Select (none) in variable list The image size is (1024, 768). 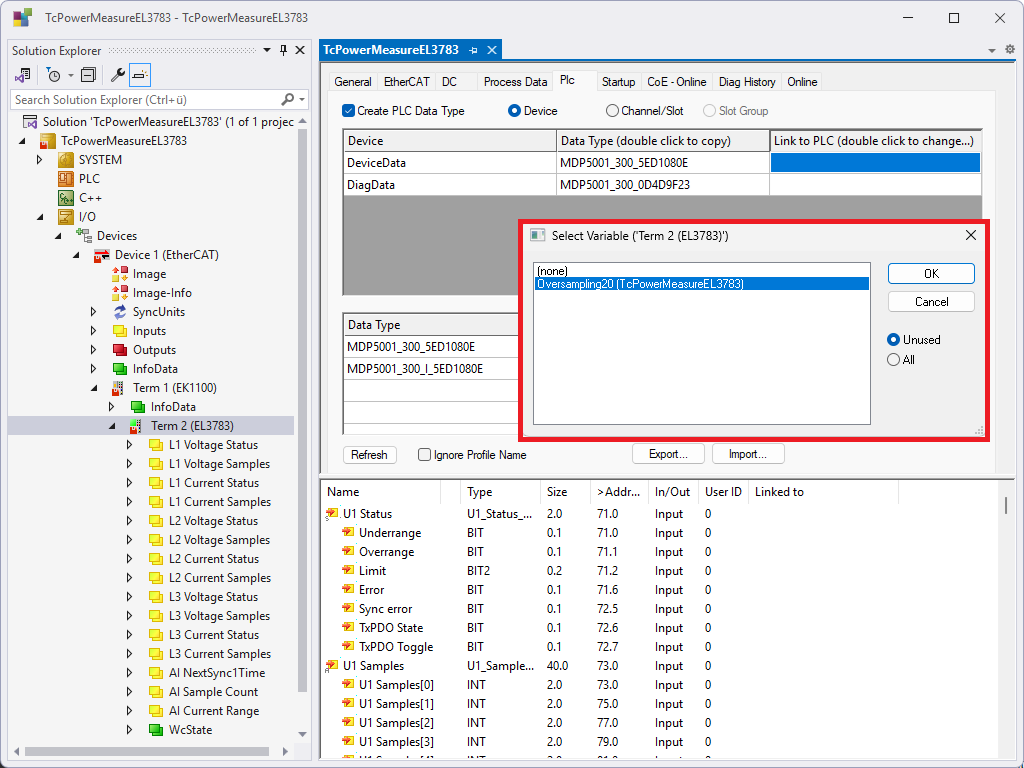coord(702,270)
